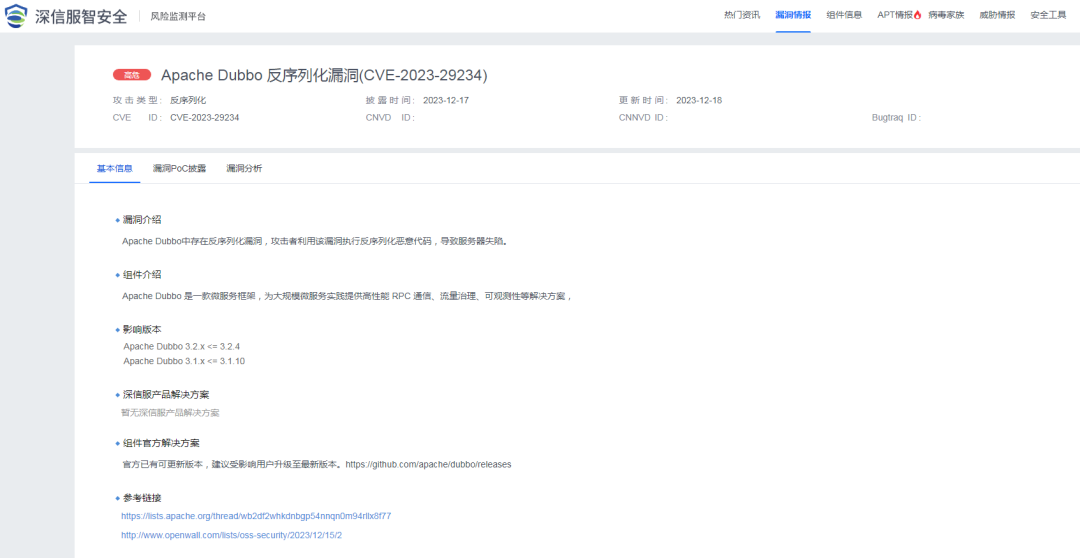Screen dimensions: 1080x558
Task: Click the red 高危 severity badge
Action: tap(132, 75)
